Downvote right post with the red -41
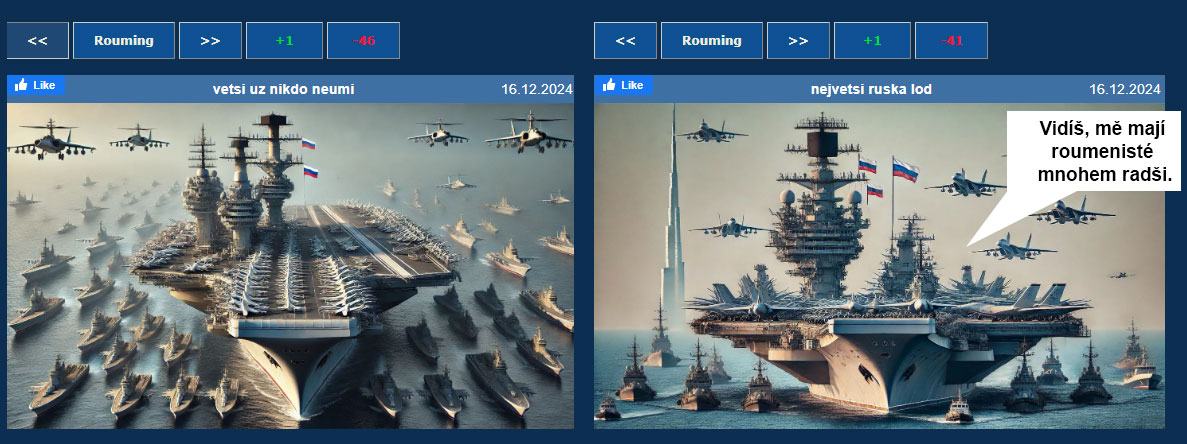Viewport: 1187px width, 444px height. pos(952,41)
